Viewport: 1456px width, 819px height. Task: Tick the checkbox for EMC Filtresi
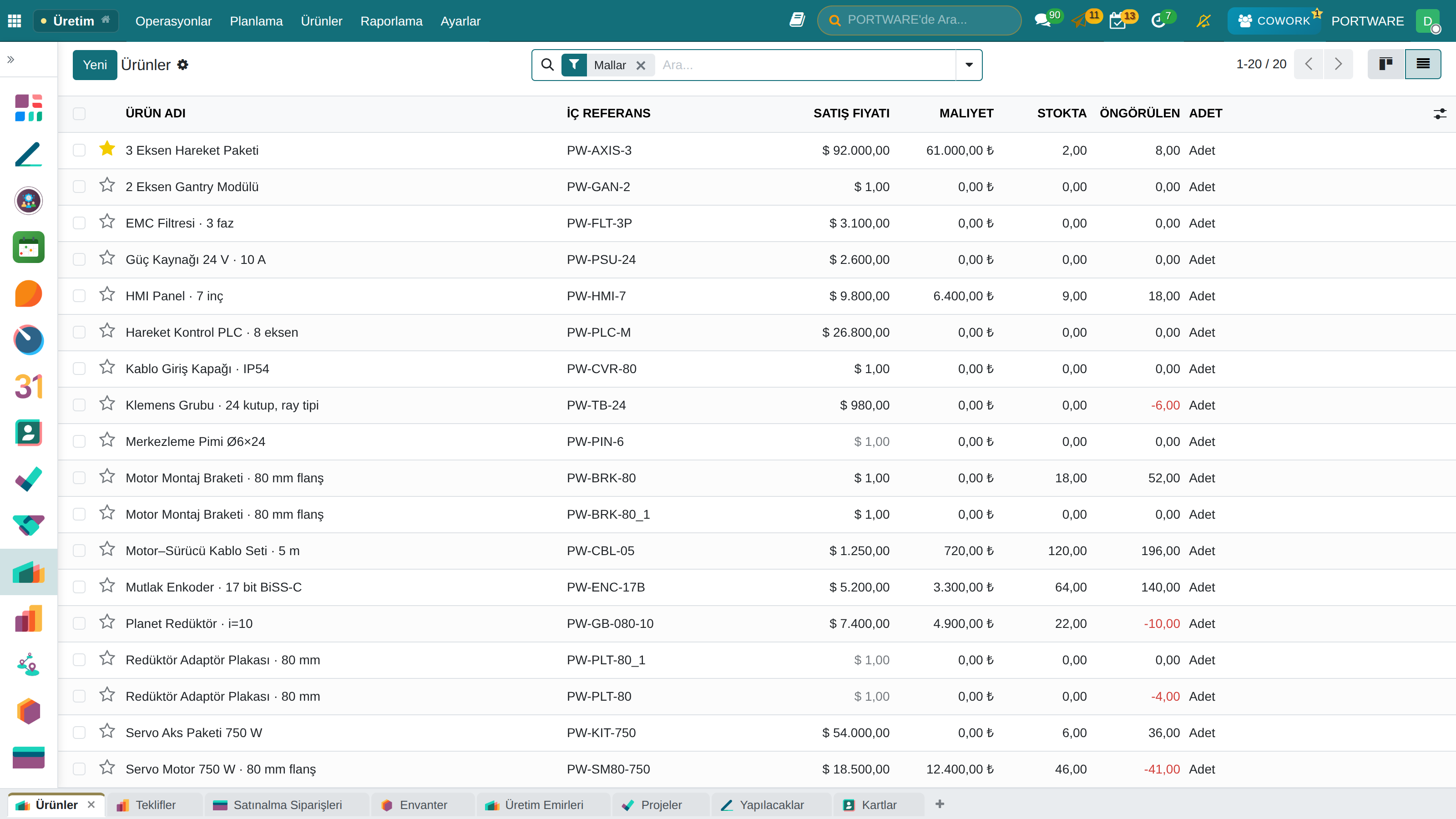pos(79,223)
